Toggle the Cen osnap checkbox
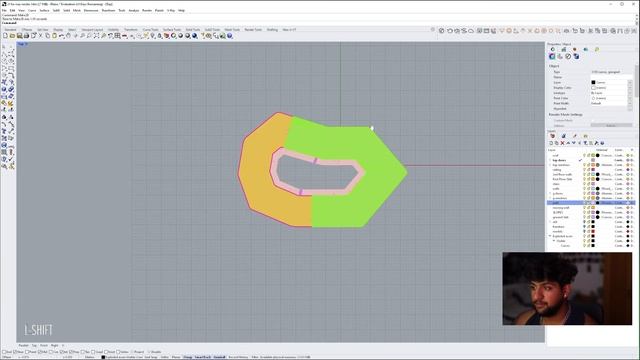Viewport: 640px width, 360px height. [51, 352]
